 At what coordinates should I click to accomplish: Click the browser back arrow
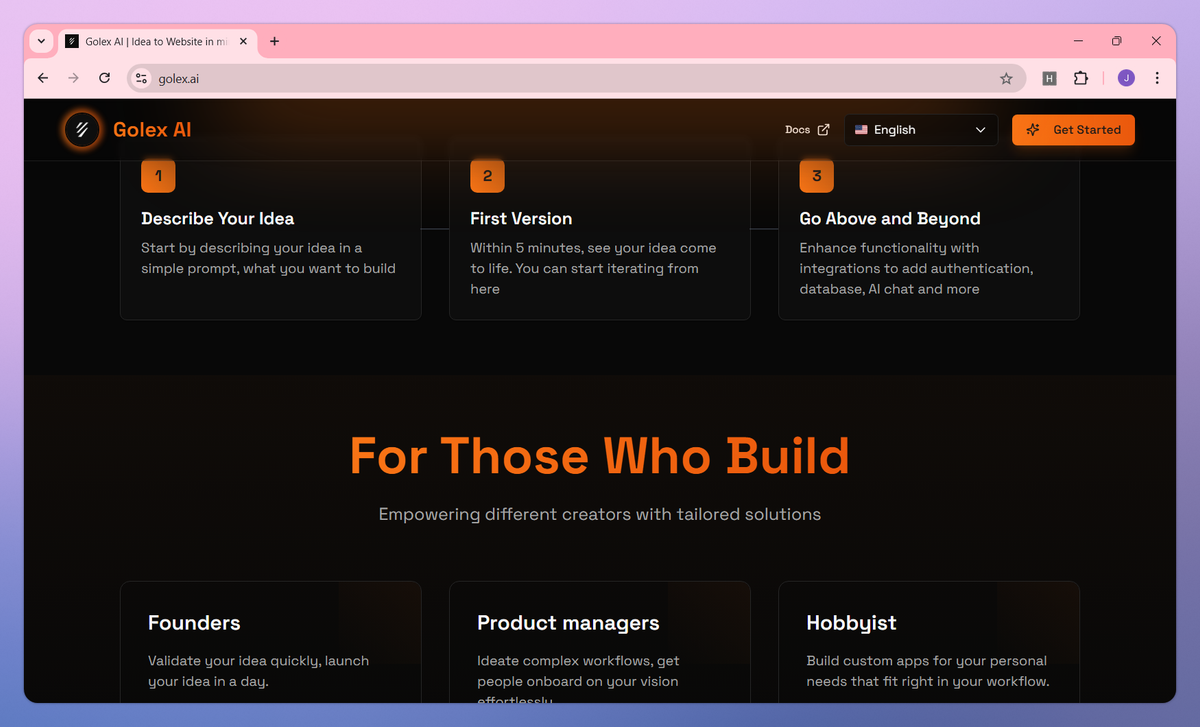coord(42,78)
